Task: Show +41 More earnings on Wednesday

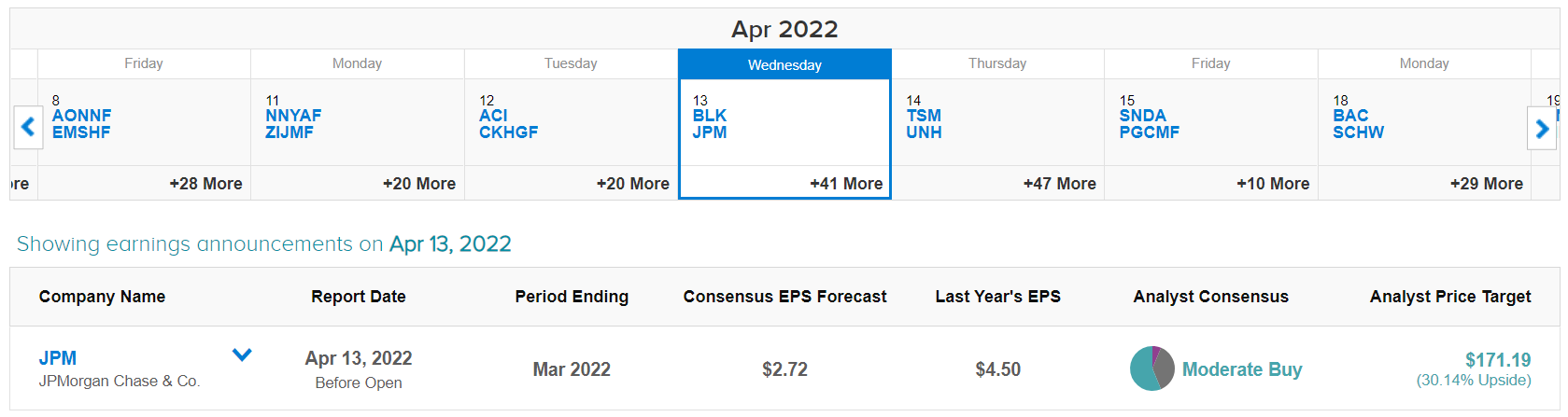Action: pos(846,184)
